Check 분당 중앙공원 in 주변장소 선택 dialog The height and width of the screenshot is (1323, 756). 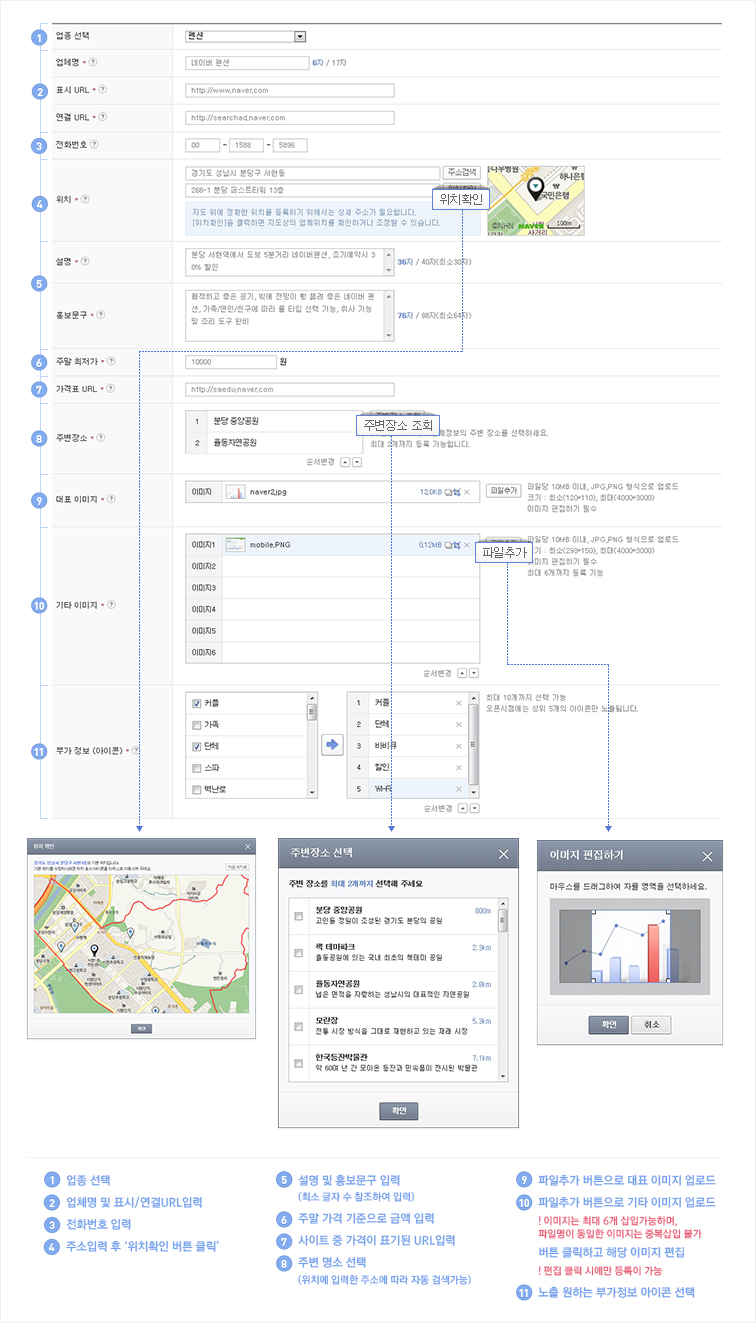pyautogui.click(x=298, y=916)
